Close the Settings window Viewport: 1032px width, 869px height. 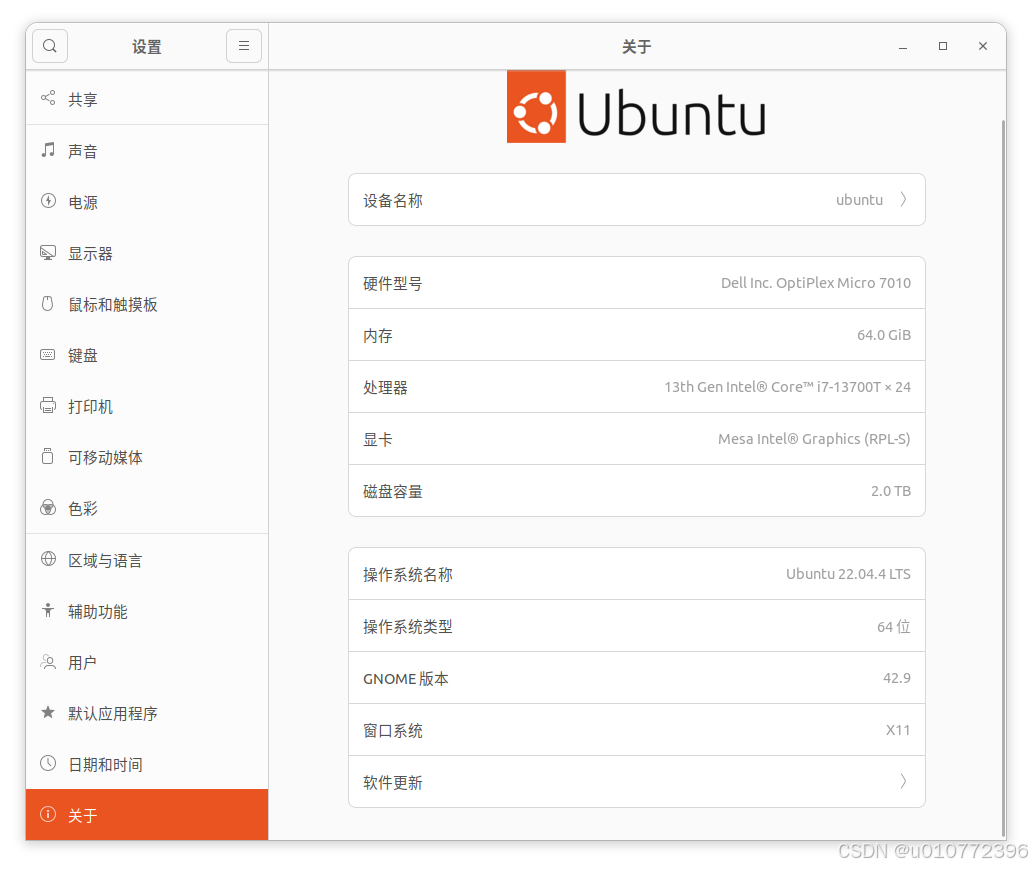[983, 46]
